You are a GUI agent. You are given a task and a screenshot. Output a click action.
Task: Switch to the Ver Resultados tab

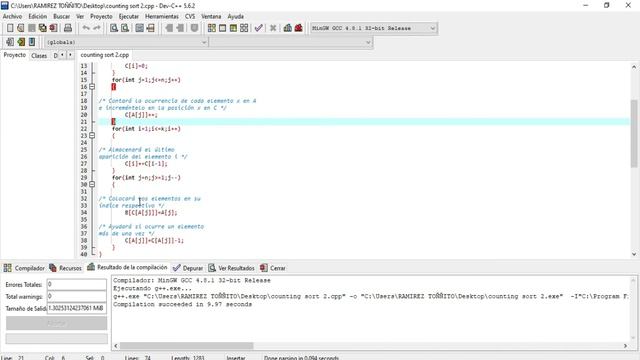point(231,268)
